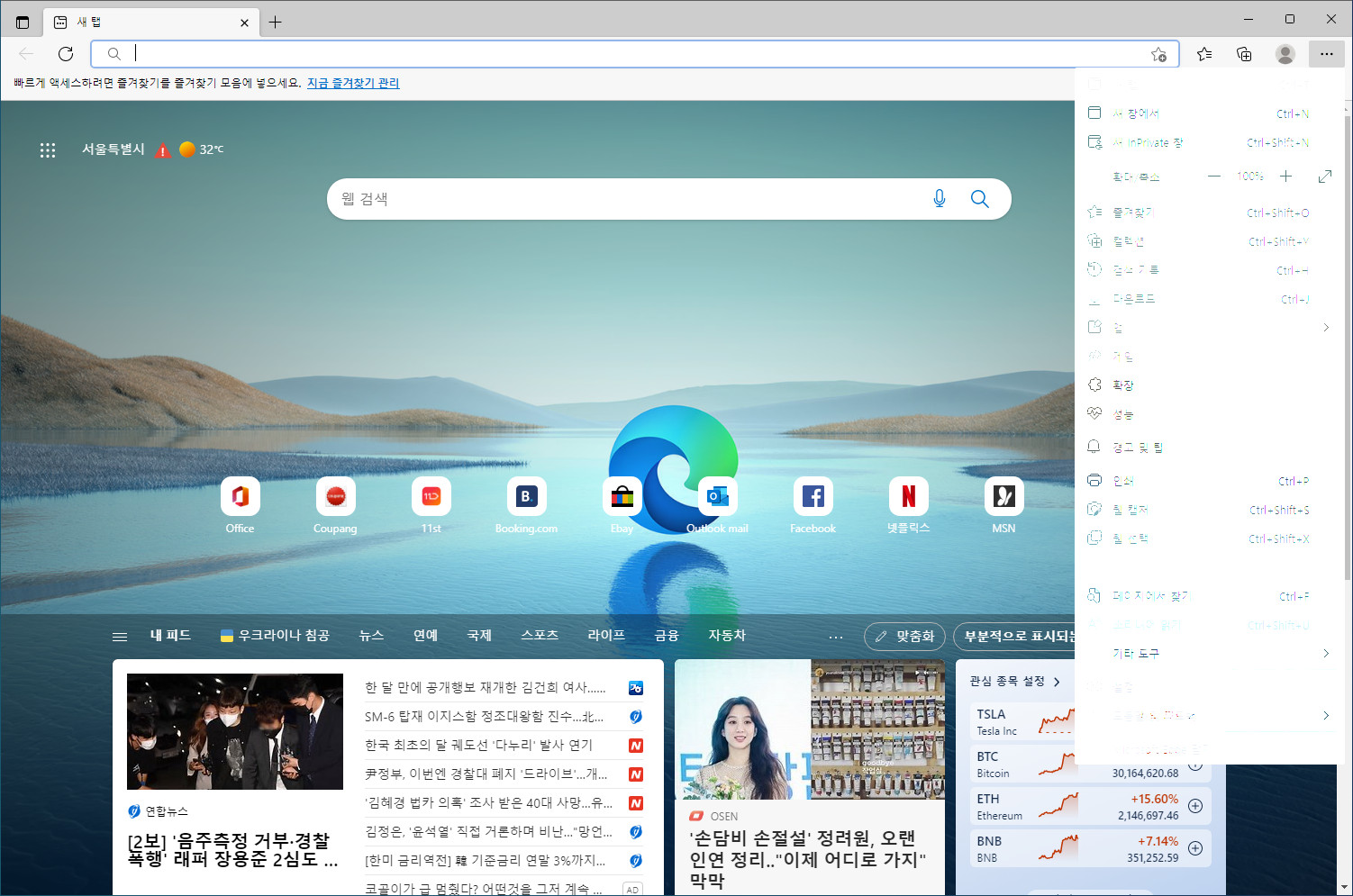Viewport: 1353px width, 896px height.
Task: Open the apps grid launcher icon
Action: [48, 150]
